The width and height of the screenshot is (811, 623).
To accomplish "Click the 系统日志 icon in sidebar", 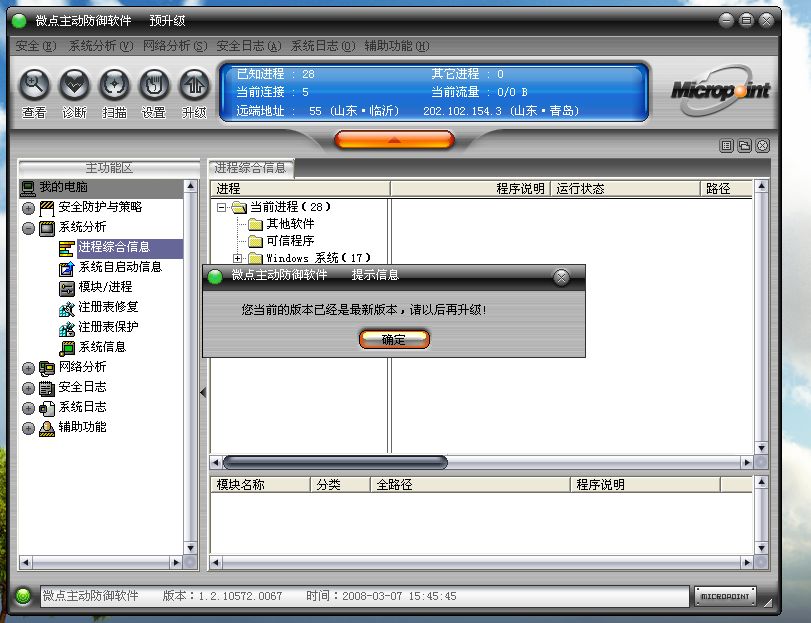I will click(x=47, y=408).
